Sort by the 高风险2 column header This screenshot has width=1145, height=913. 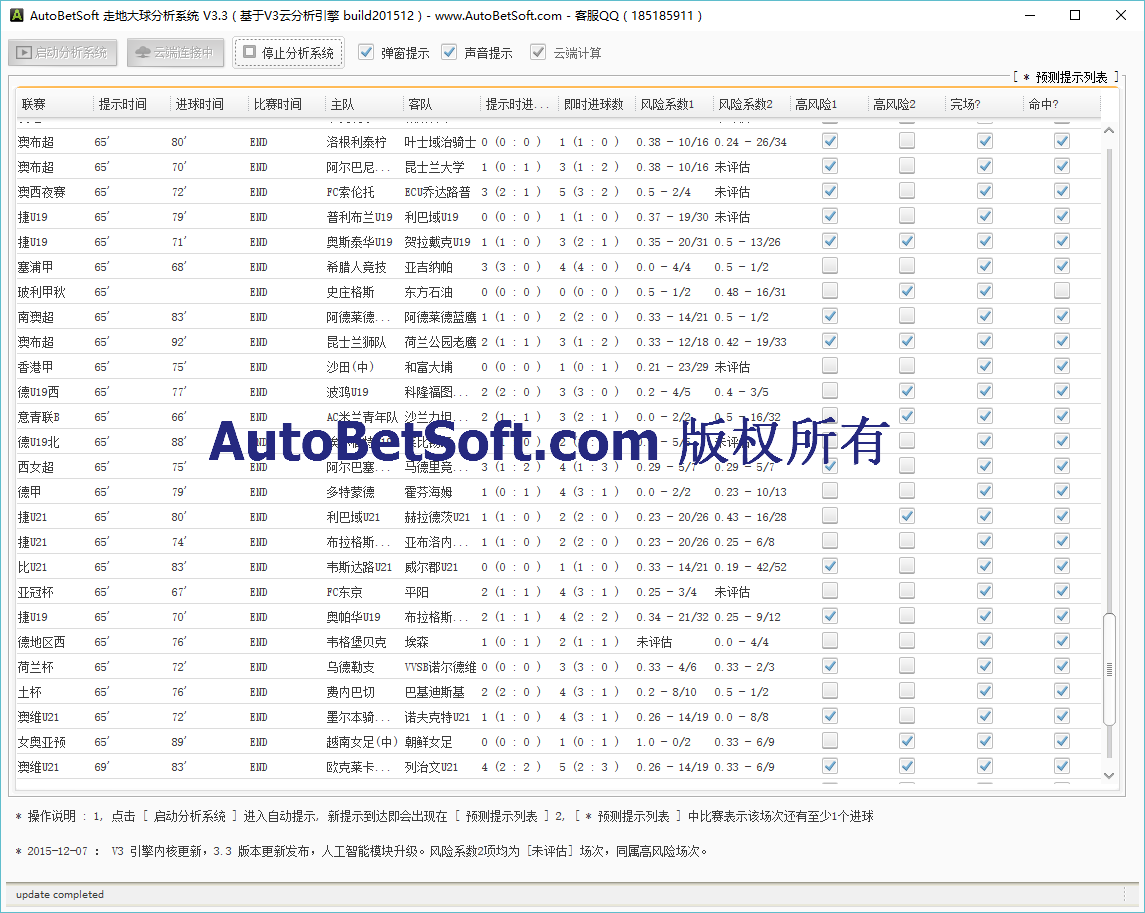pyautogui.click(x=906, y=104)
